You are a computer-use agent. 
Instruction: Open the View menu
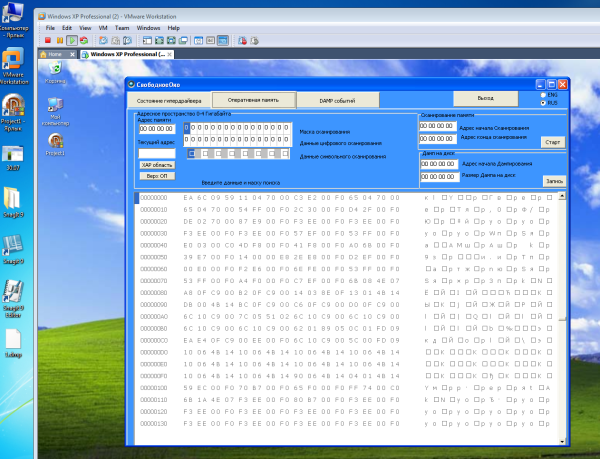(85, 28)
